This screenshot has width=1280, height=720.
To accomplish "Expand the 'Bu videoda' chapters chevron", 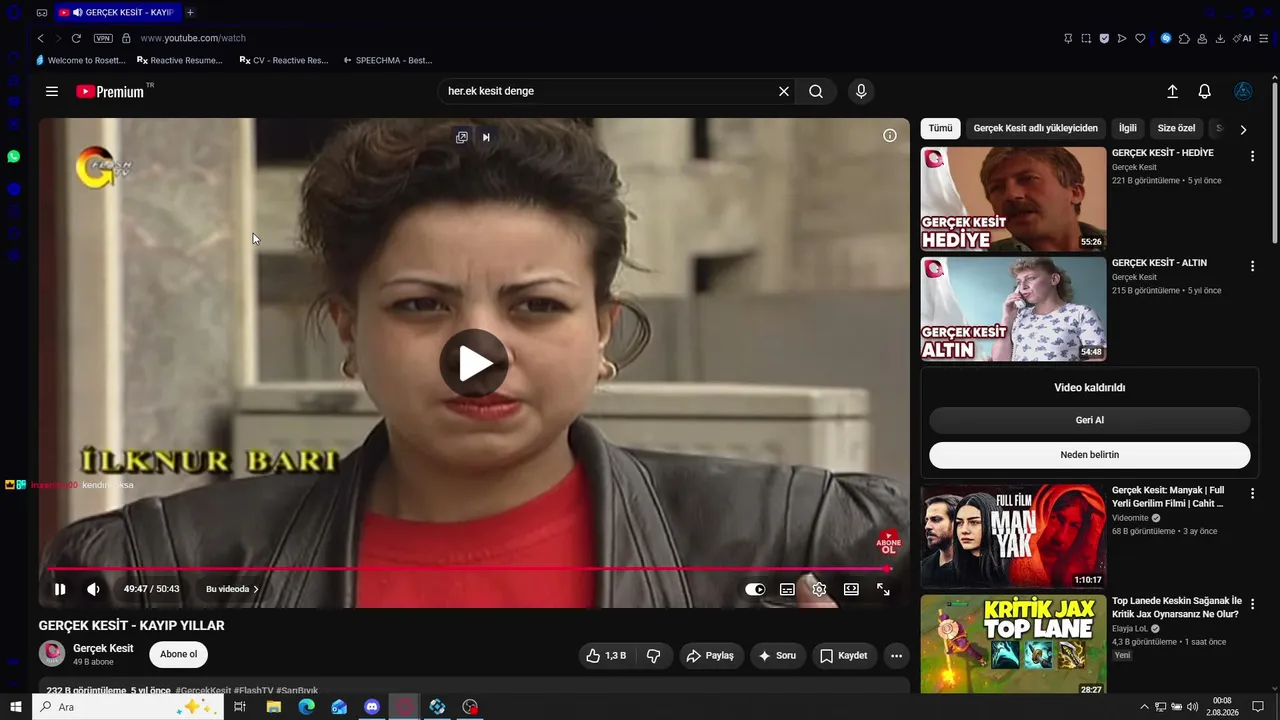I will pyautogui.click(x=256, y=589).
